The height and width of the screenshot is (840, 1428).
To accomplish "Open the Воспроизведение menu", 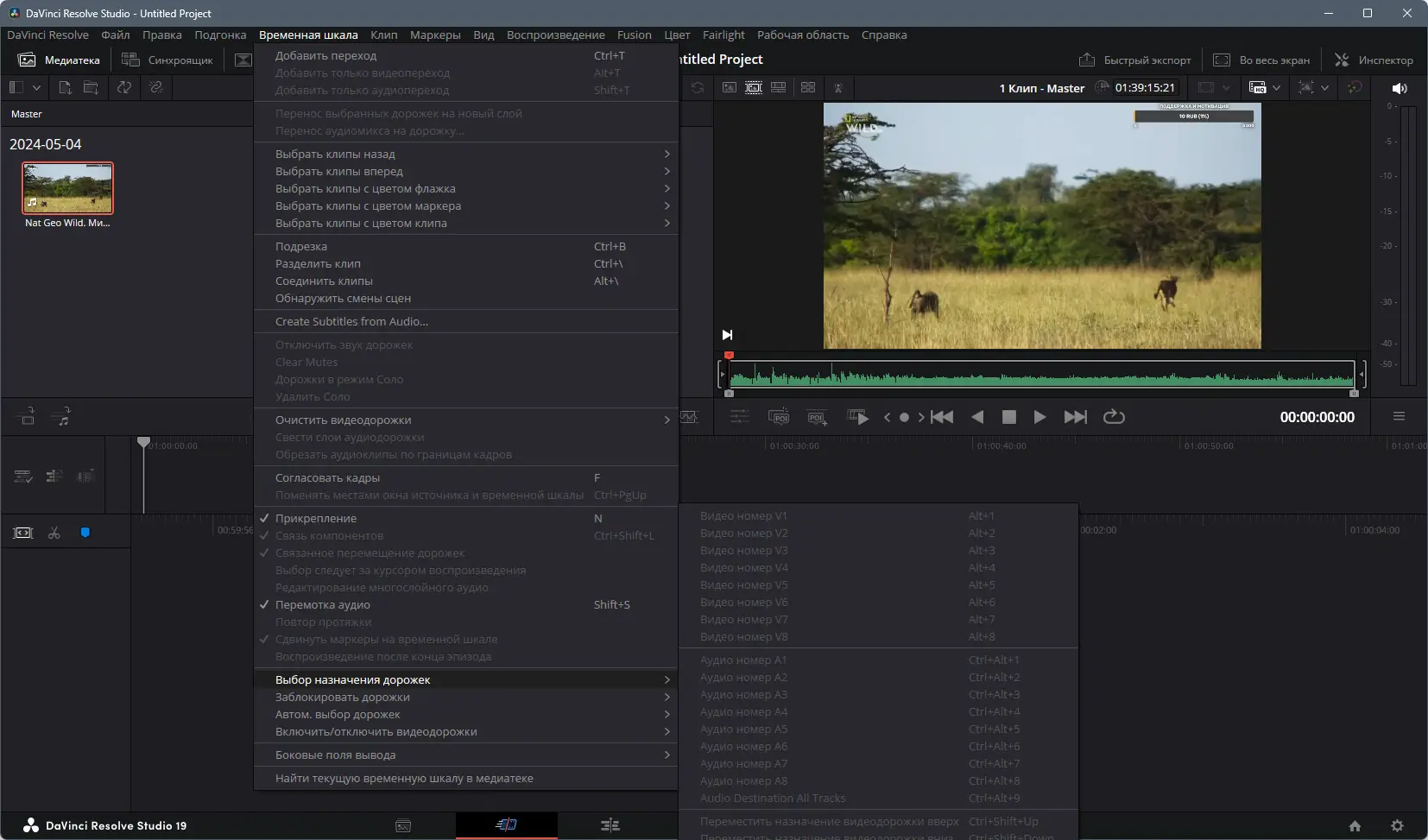I will 555,35.
